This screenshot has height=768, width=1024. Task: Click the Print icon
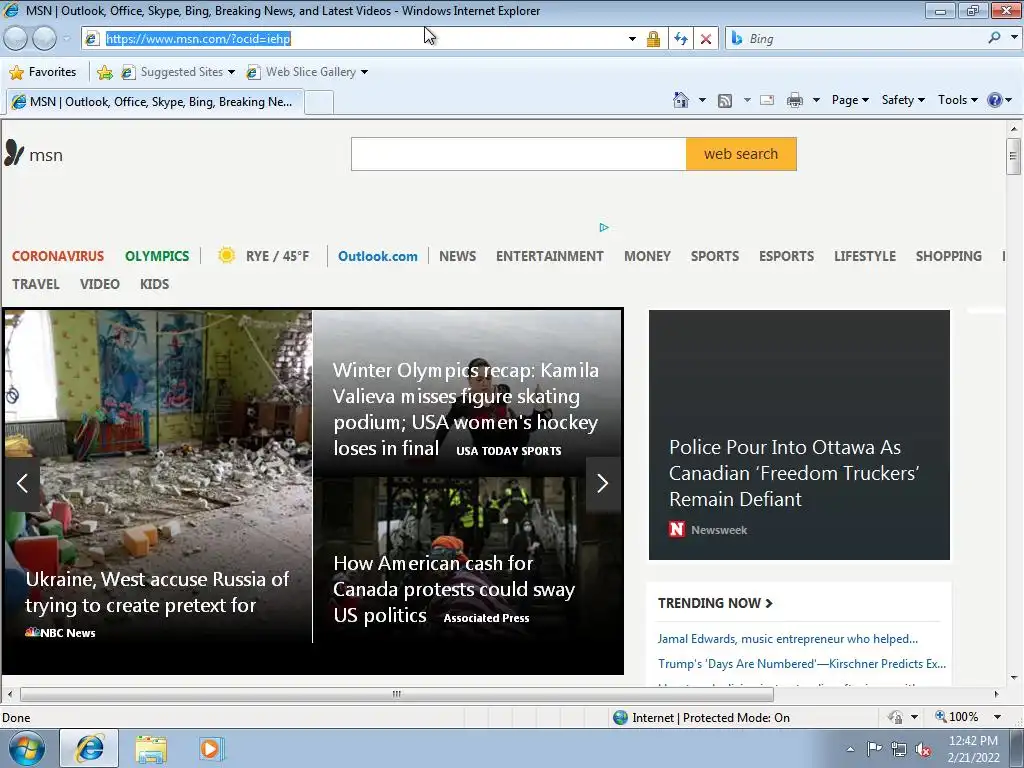pyautogui.click(x=795, y=100)
